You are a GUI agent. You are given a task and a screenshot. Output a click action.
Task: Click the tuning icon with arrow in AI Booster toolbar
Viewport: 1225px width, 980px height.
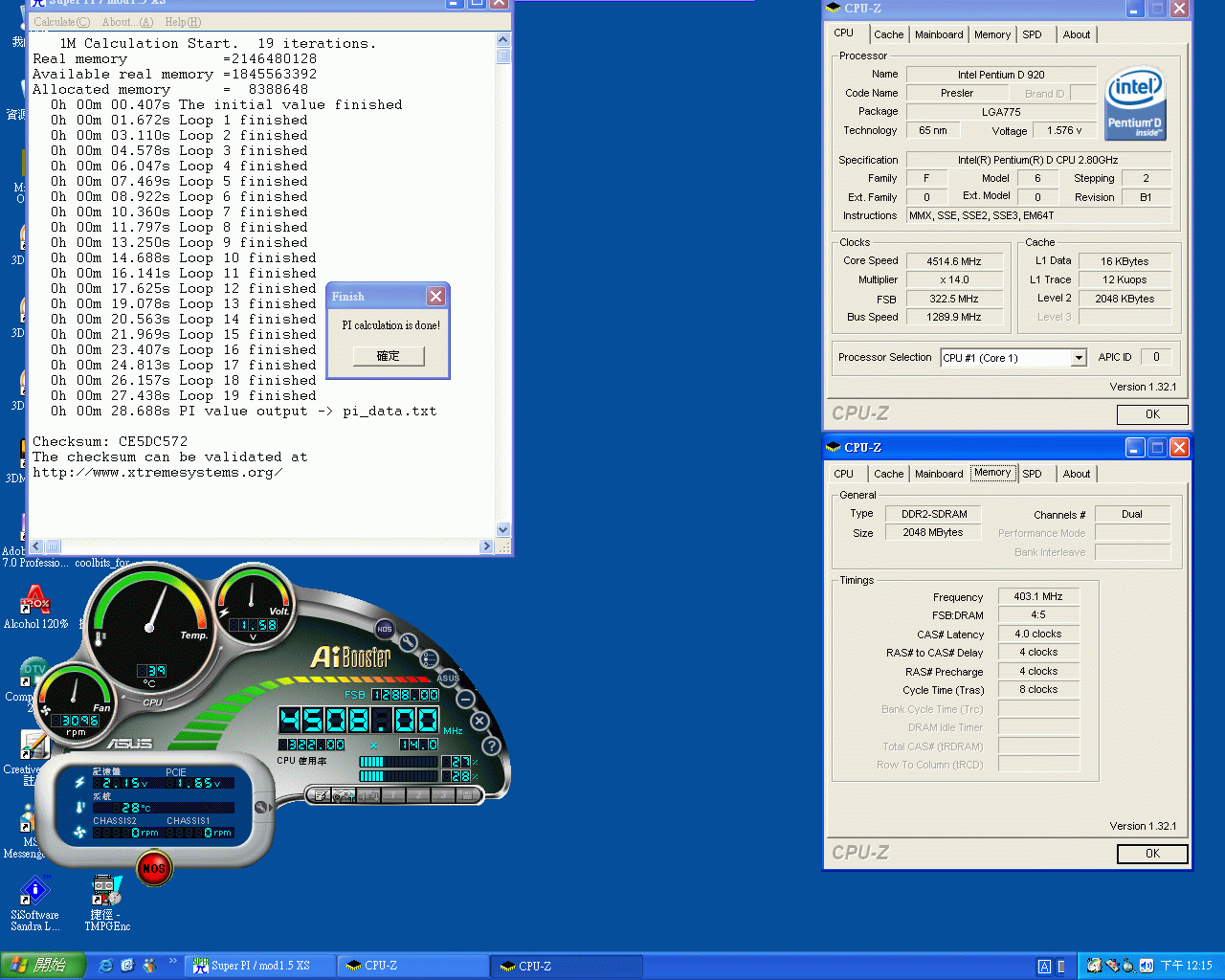click(x=344, y=795)
